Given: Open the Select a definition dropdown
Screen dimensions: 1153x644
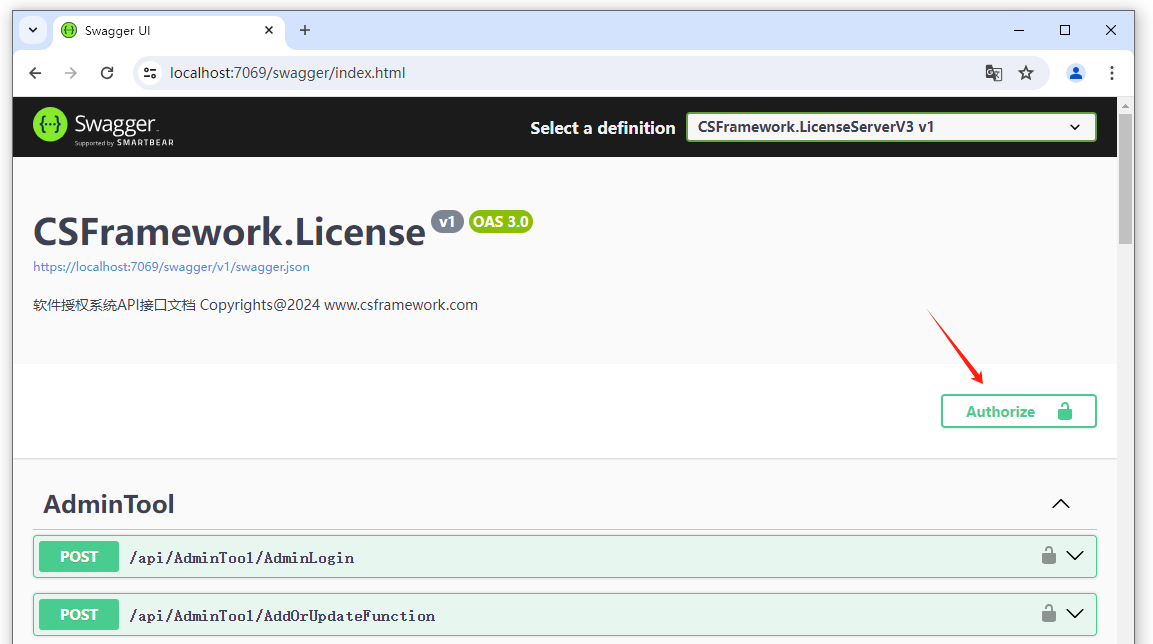Looking at the screenshot, I should pos(890,127).
